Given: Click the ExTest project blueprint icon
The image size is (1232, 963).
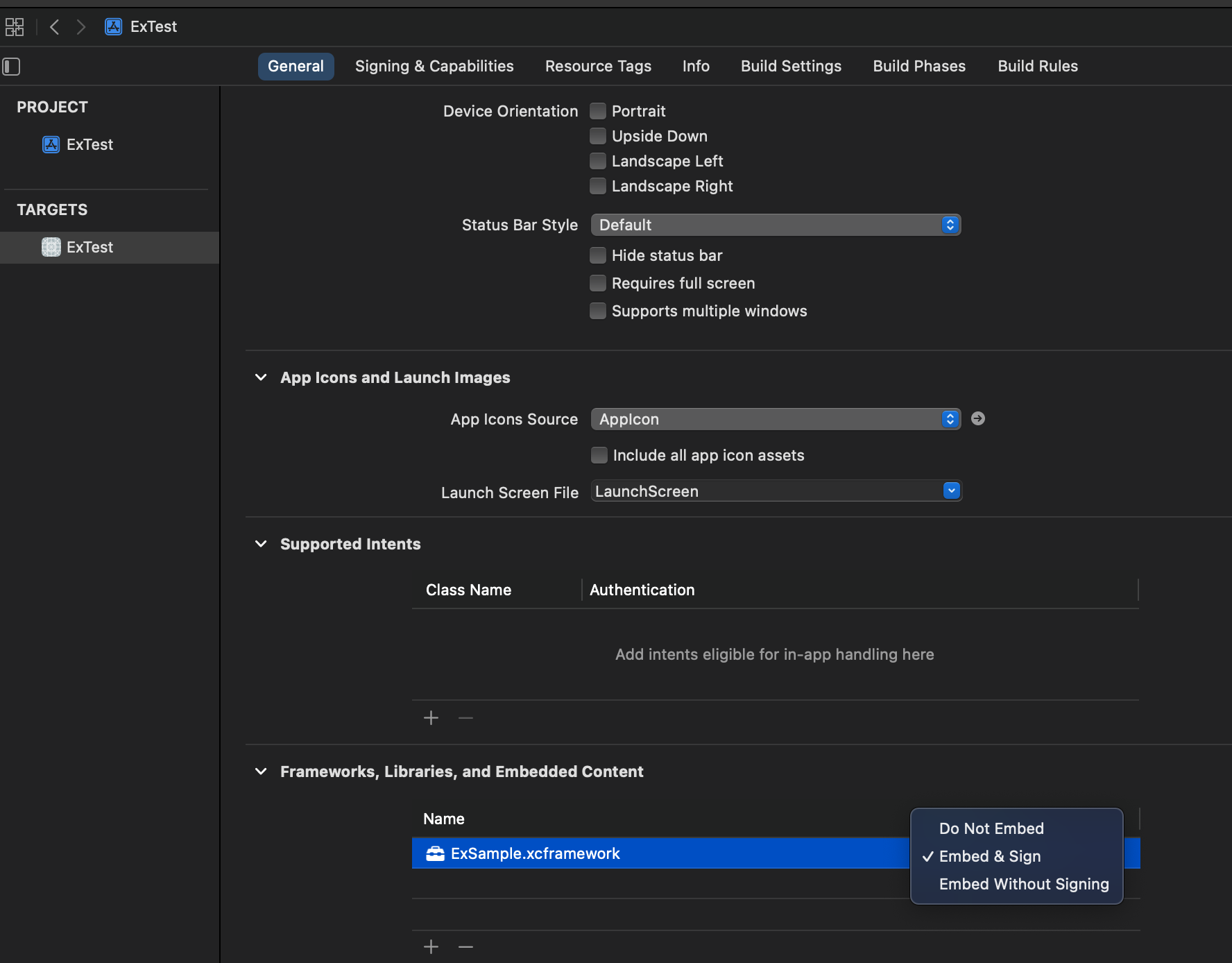Looking at the screenshot, I should (51, 144).
